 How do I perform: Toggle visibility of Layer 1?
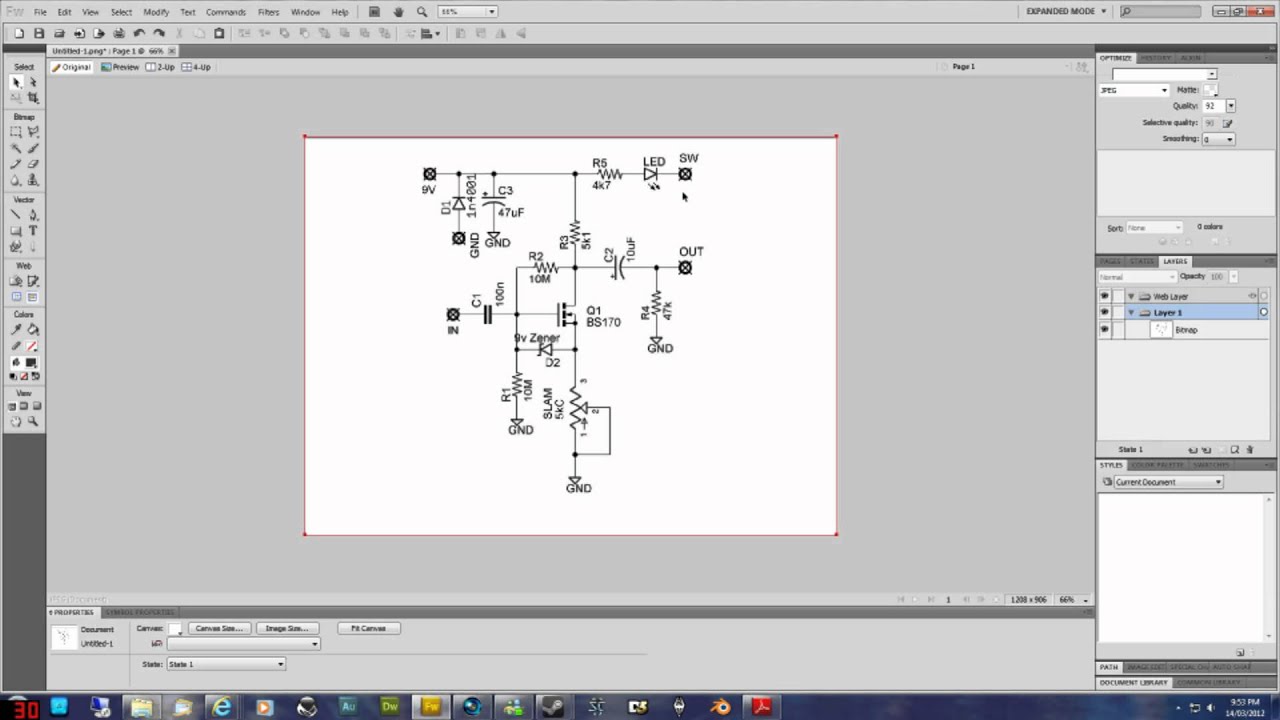coord(1104,312)
